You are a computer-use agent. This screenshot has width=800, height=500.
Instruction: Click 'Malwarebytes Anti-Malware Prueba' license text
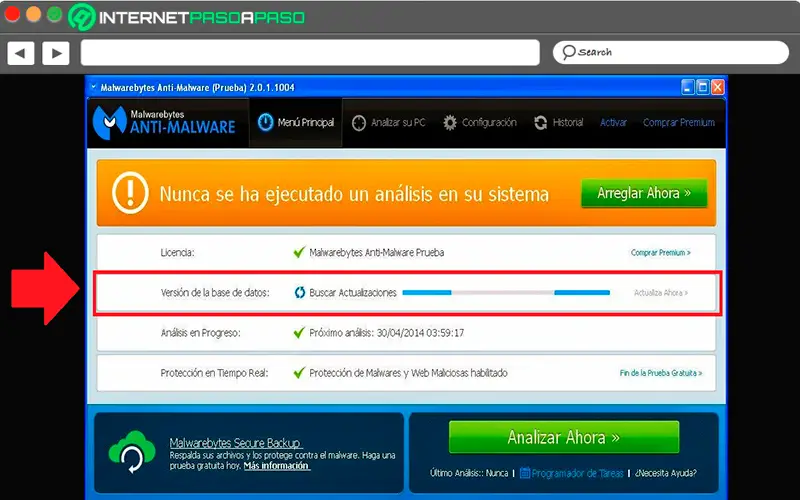pos(377,253)
